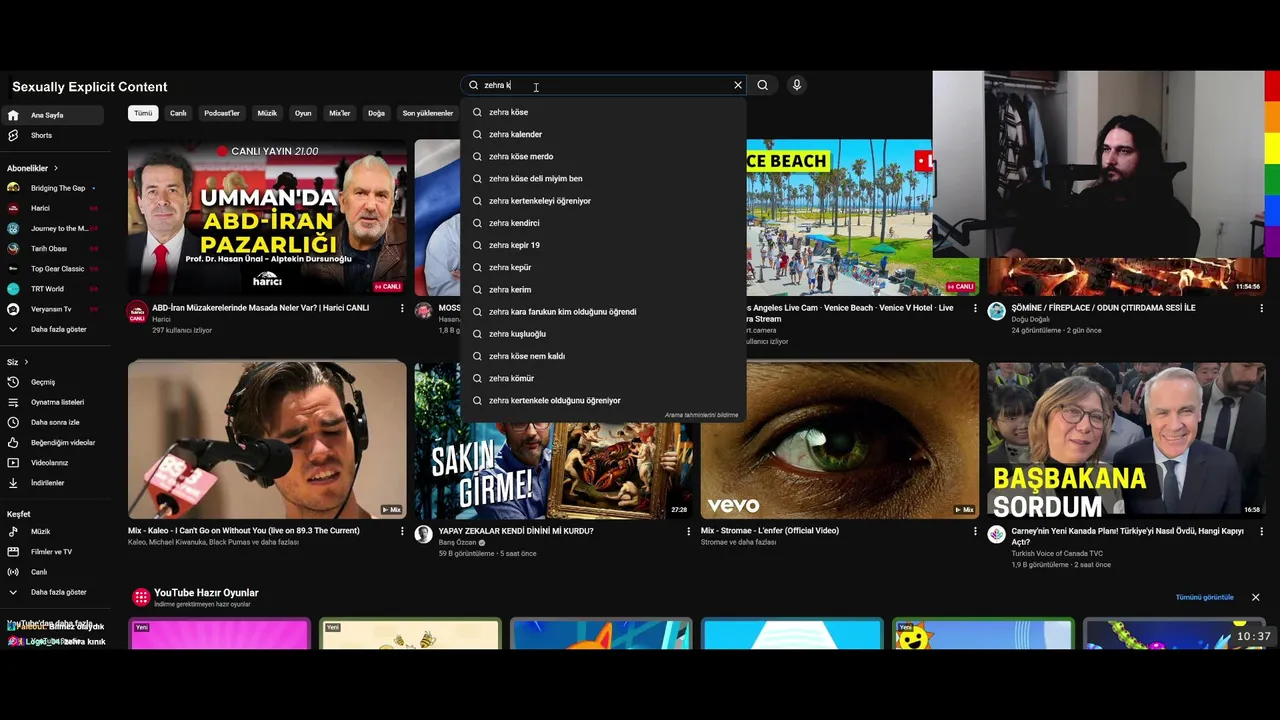Open Kaleo Mix video thumbnail

coord(267,440)
